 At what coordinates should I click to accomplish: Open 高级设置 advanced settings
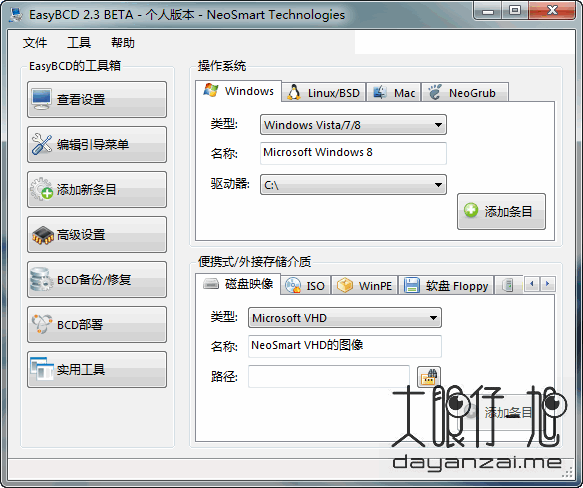97,235
